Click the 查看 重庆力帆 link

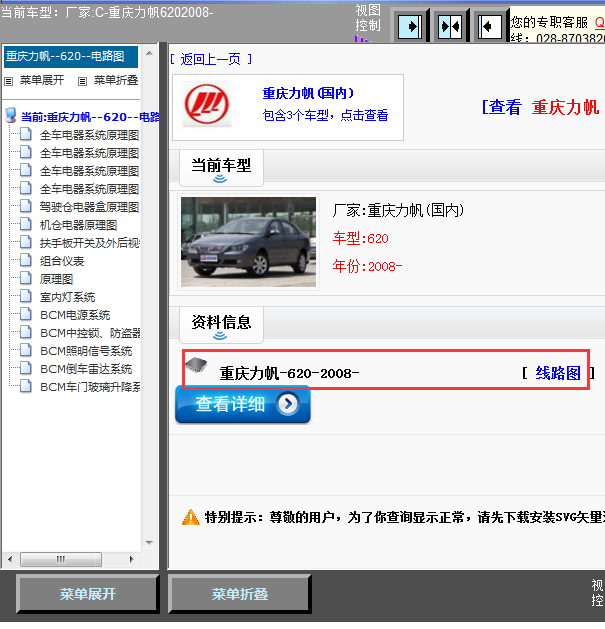(x=540, y=108)
